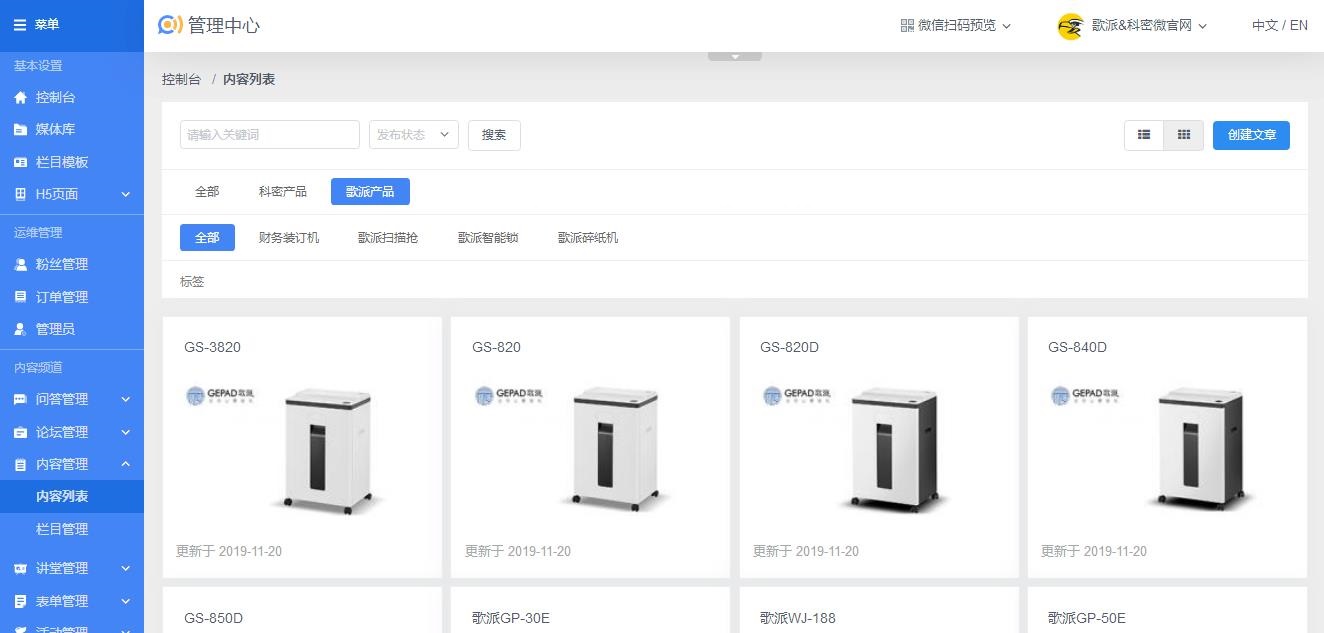Click the icon next to 讲堂管理
Image resolution: width=1324 pixels, height=633 pixels.
pos(20,568)
